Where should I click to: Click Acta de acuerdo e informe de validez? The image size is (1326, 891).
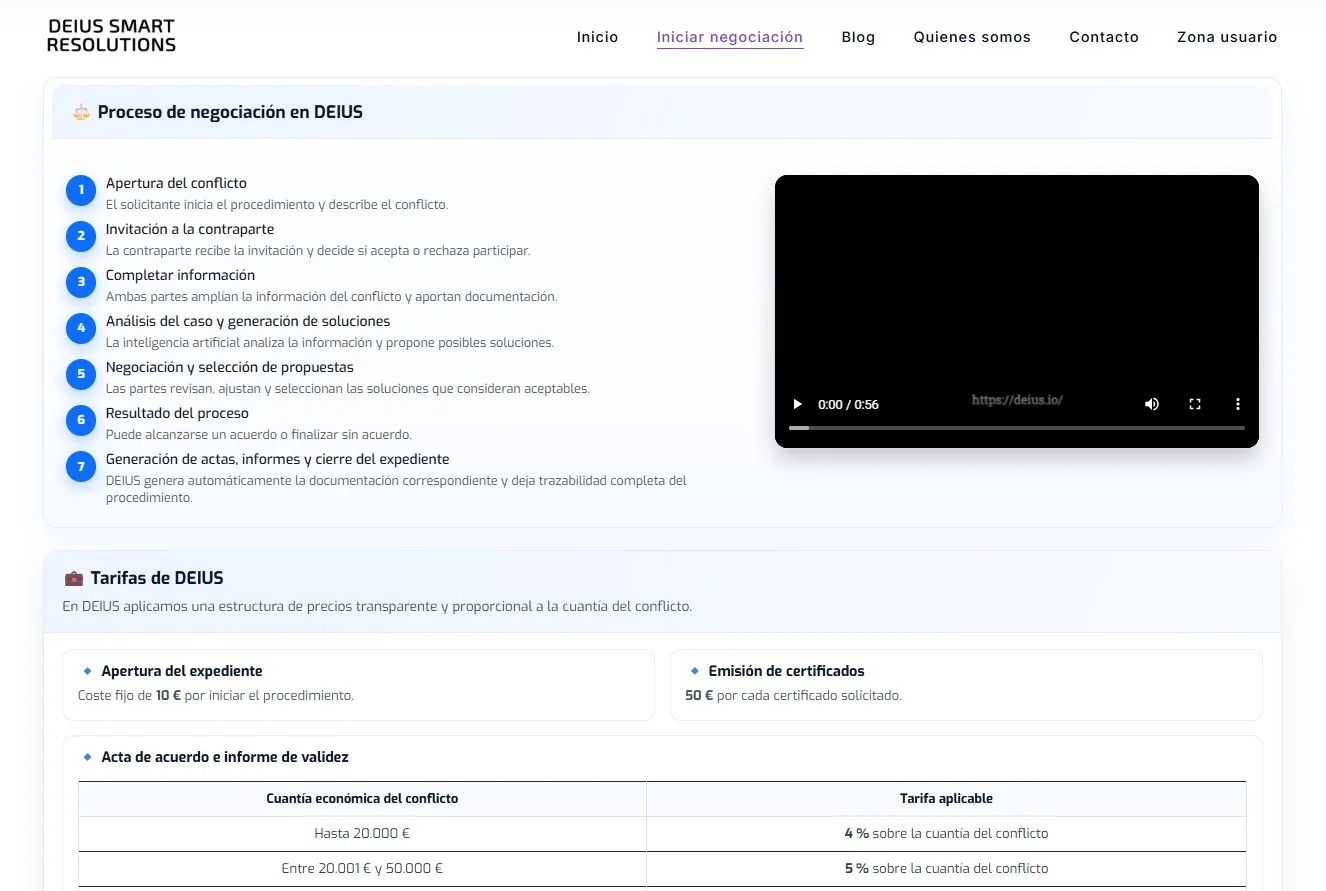click(x=225, y=757)
